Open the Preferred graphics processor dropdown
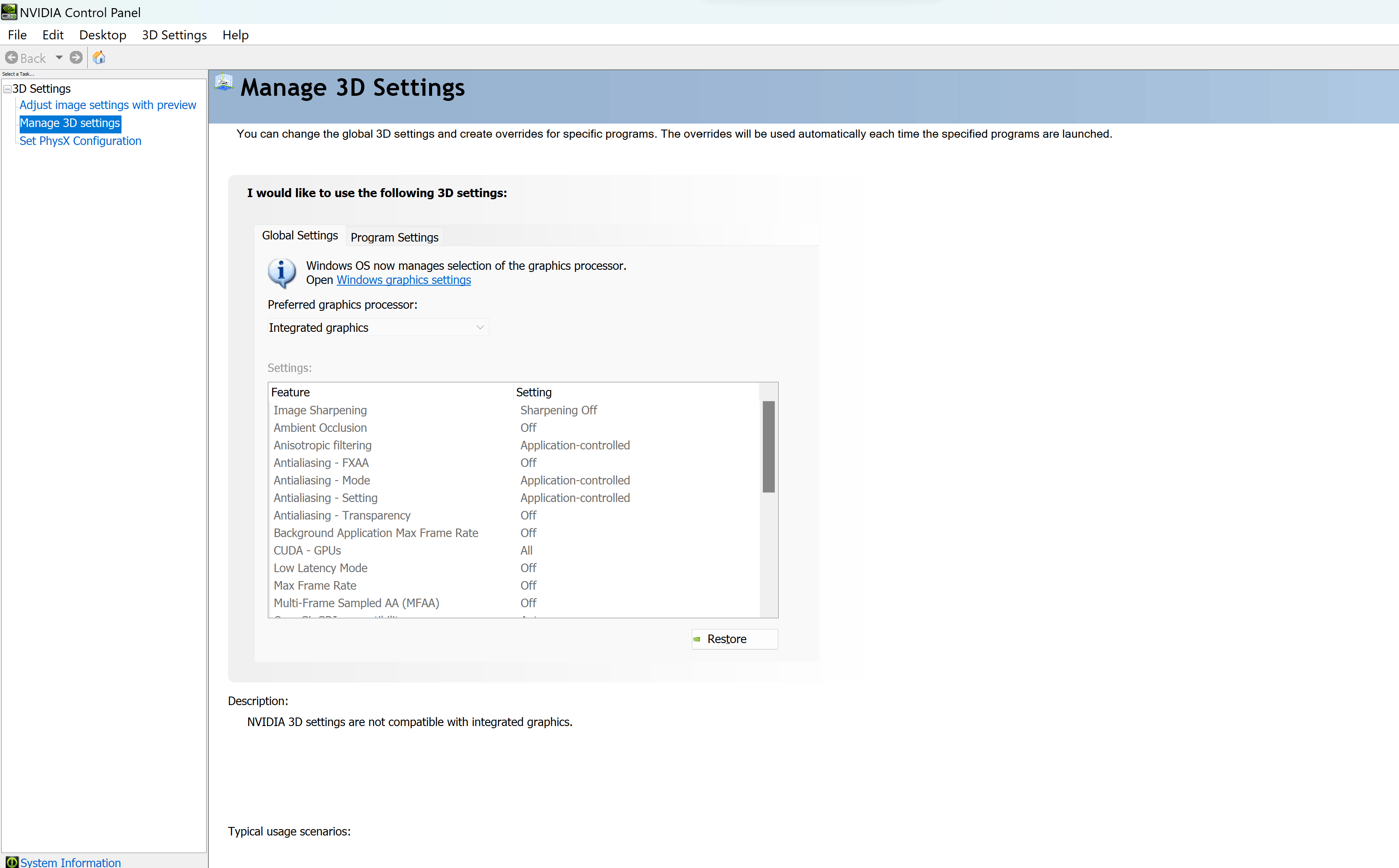1399x868 pixels. [378, 327]
